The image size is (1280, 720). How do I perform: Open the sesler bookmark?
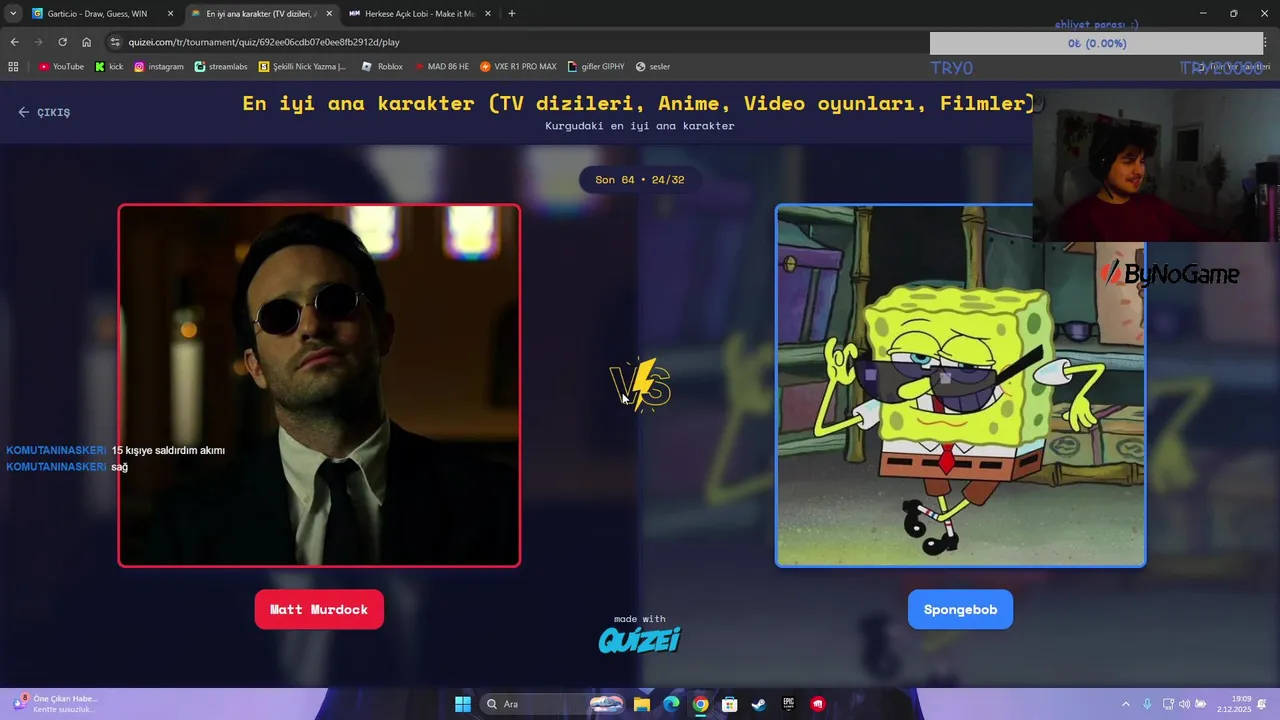tap(653, 66)
